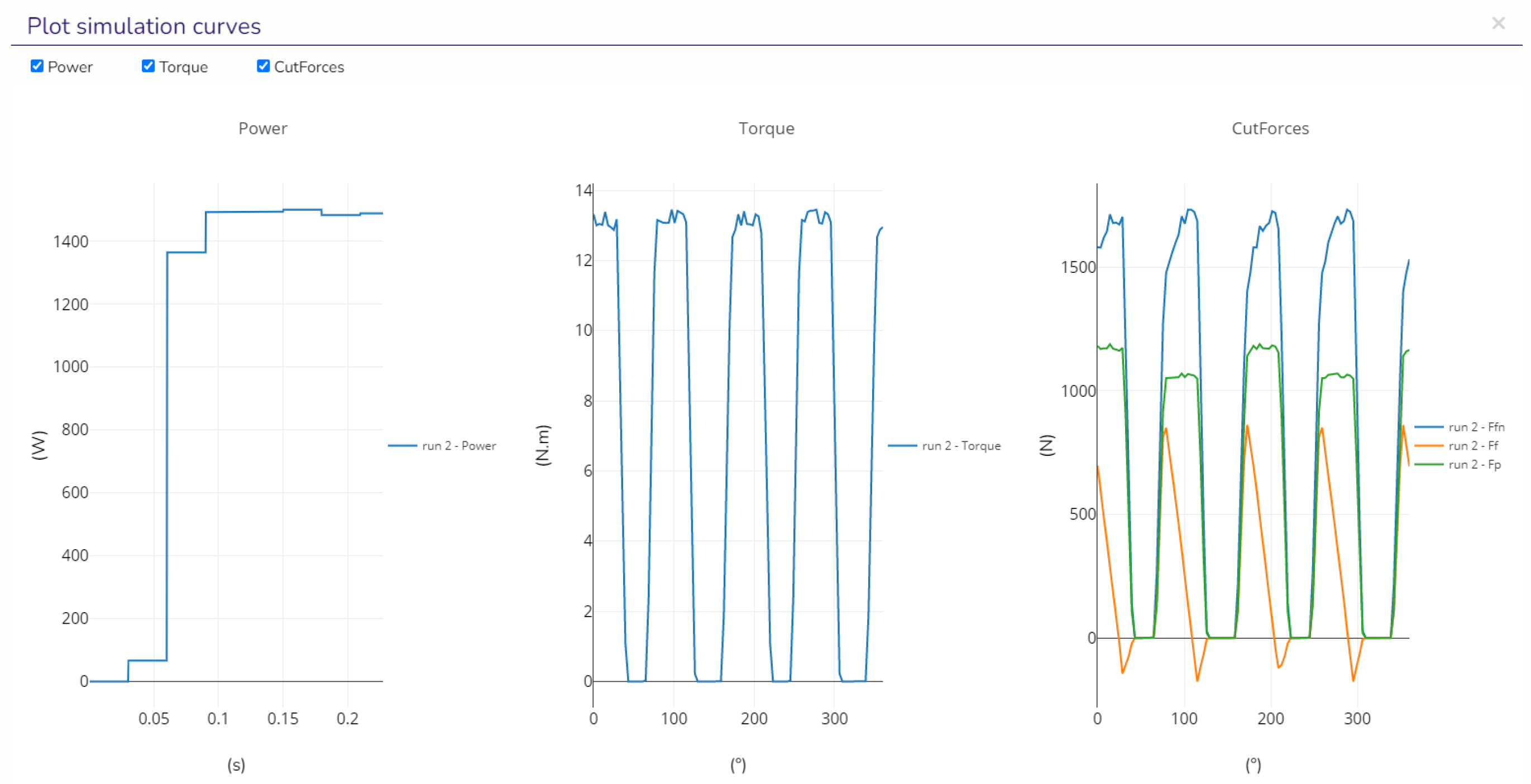Viewport: 1531px width, 784px height.
Task: Hide run 2 - Ffn trace via legend
Action: [x=1476, y=427]
